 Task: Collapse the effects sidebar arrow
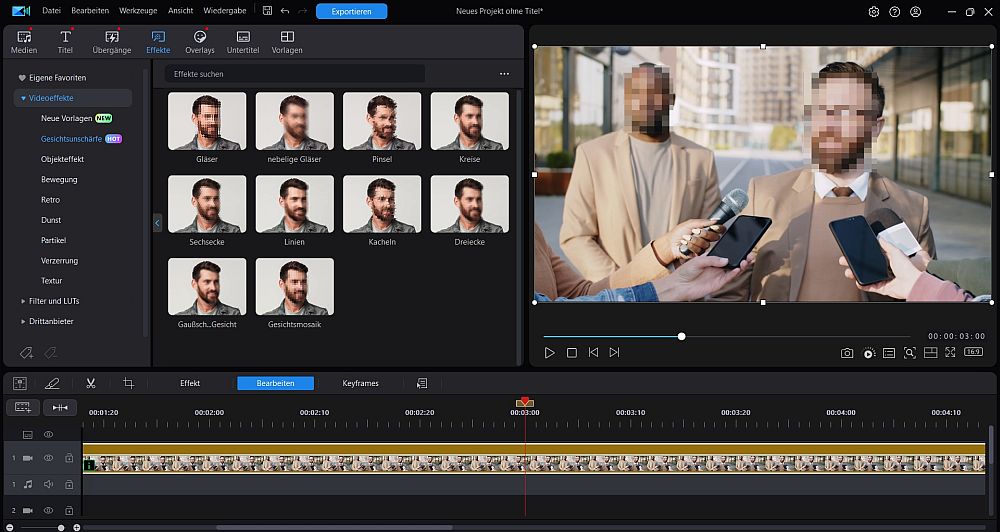coord(157,223)
